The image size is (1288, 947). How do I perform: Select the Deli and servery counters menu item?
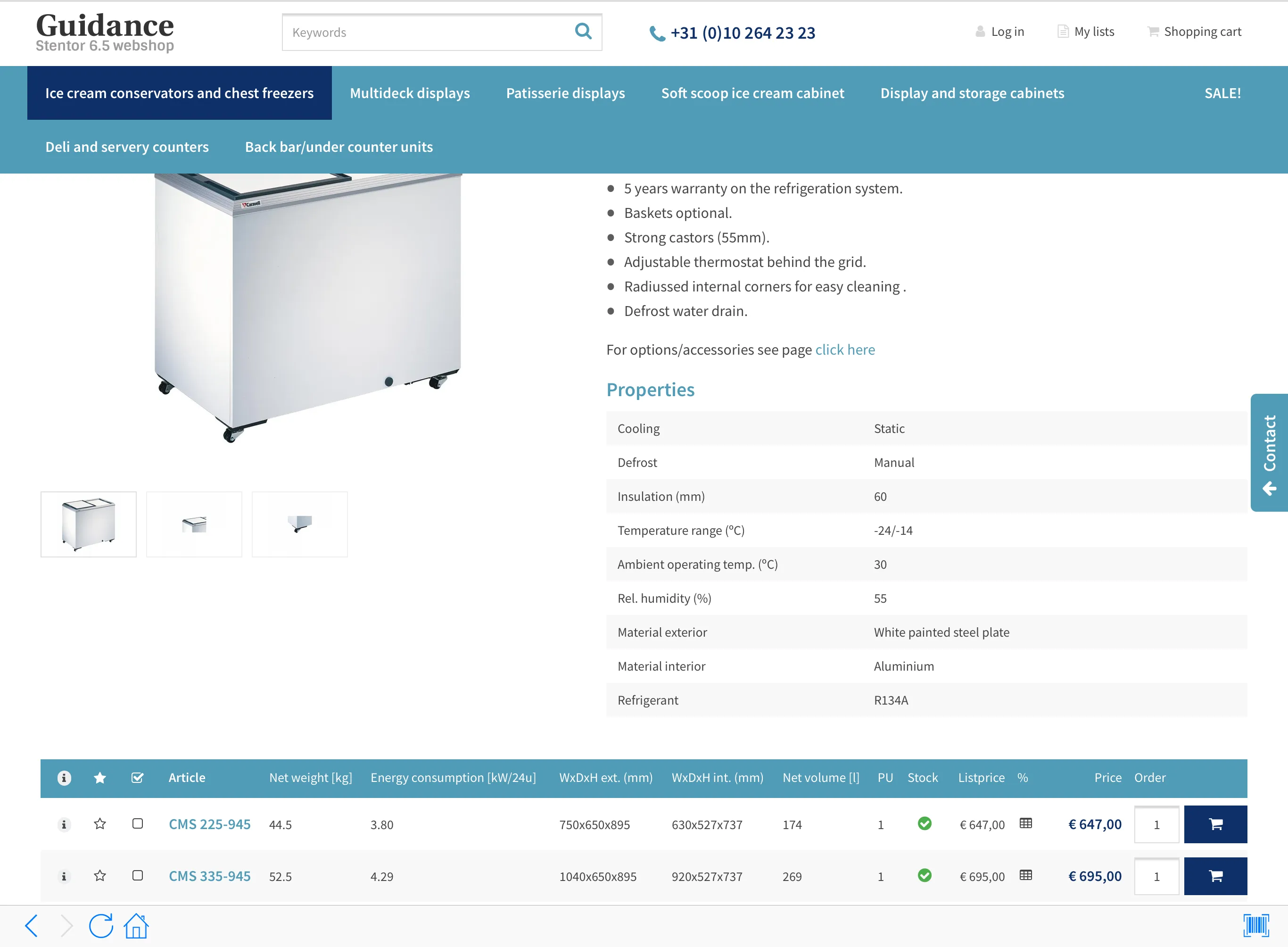click(x=127, y=147)
